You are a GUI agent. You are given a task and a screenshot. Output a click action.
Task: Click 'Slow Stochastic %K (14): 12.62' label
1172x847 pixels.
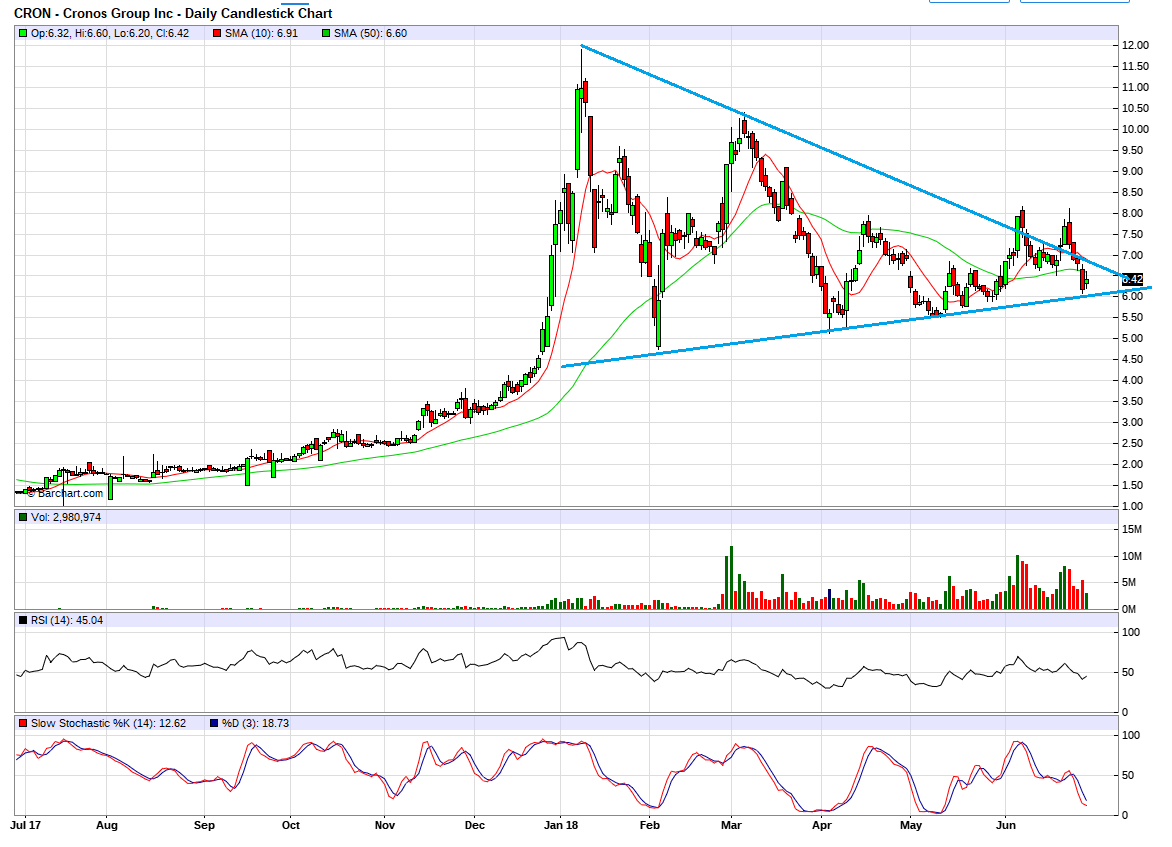point(108,724)
